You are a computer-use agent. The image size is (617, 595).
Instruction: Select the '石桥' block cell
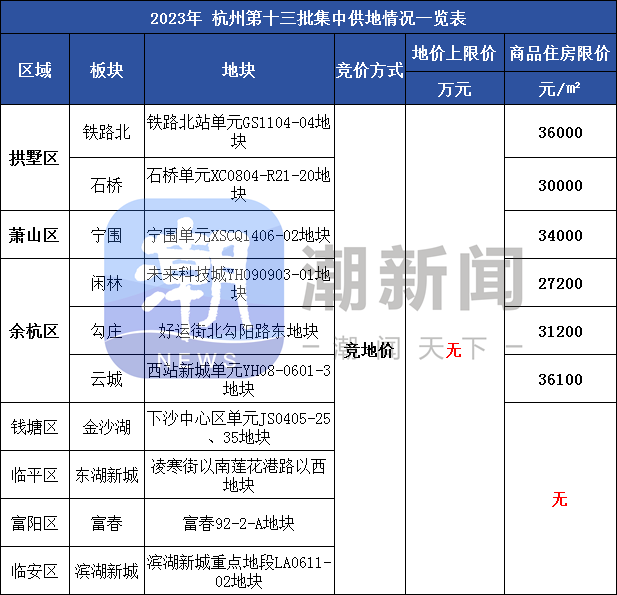click(x=107, y=185)
